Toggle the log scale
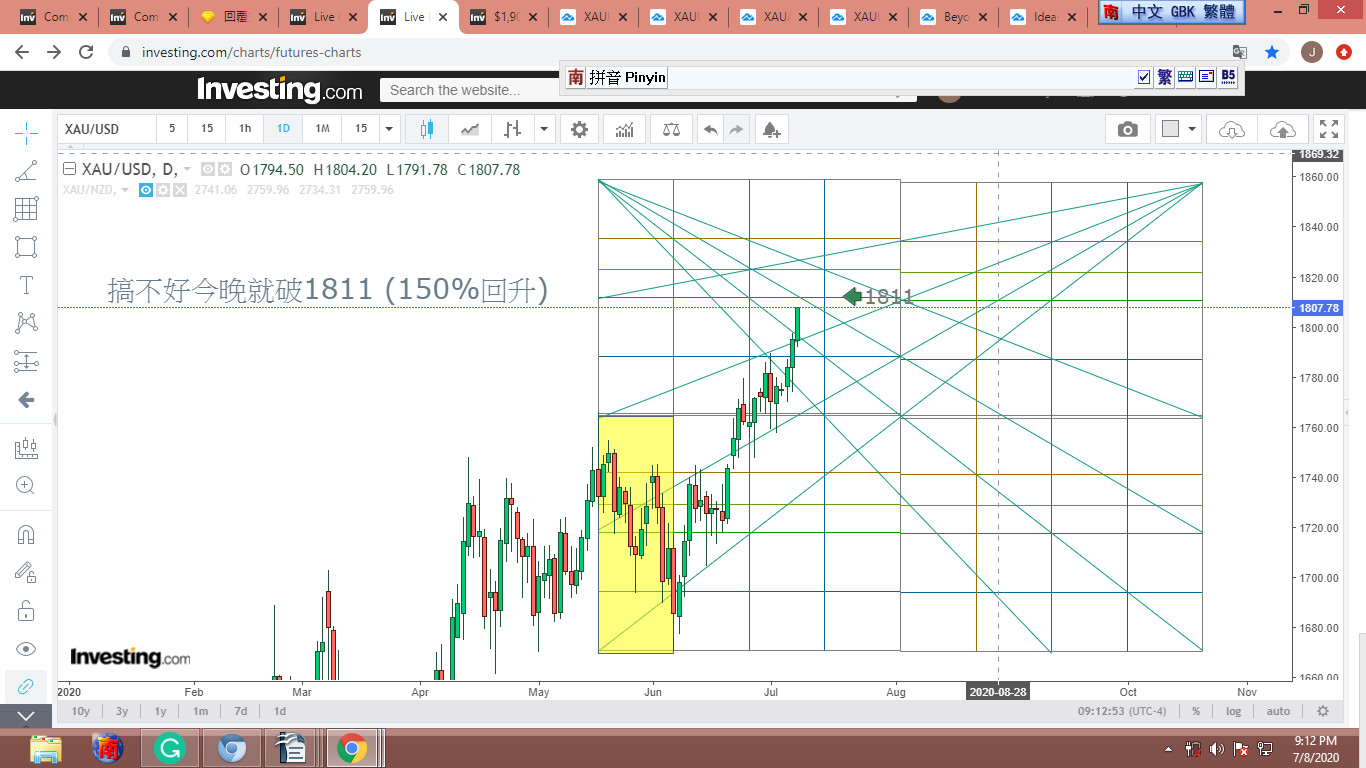1366x768 pixels. (x=1234, y=711)
